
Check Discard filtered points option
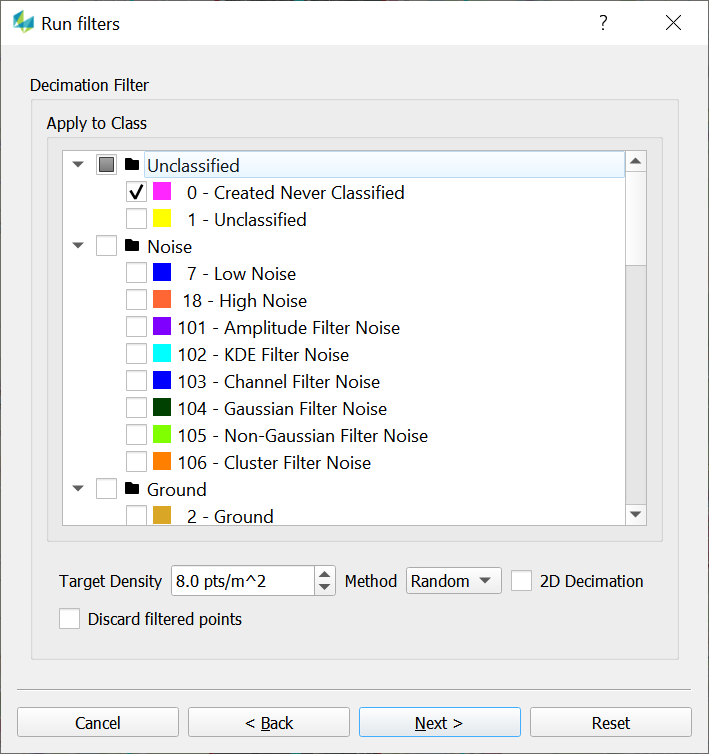tap(69, 619)
